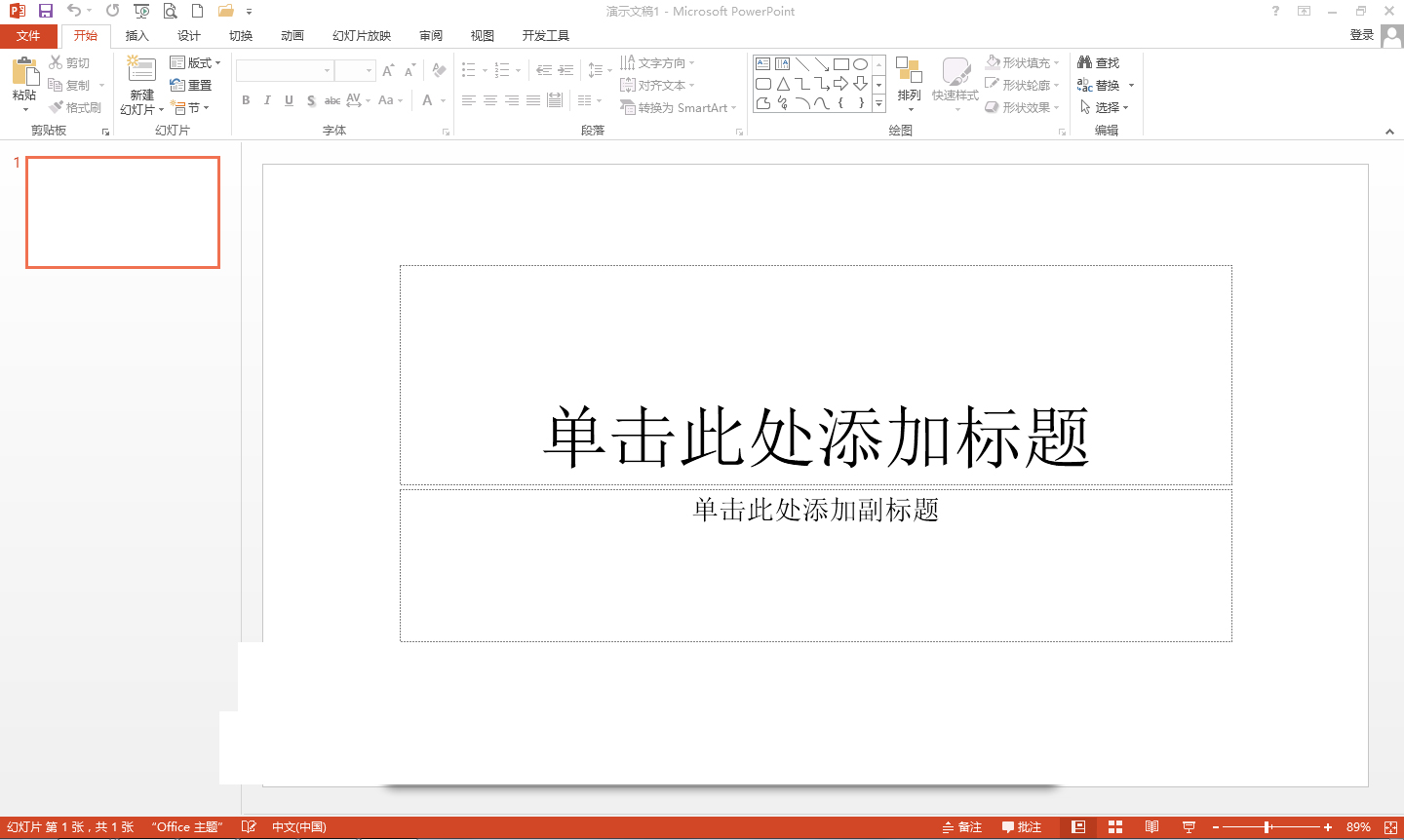
Task: Open Align Text (对齐文本) dropdown
Action: point(658,85)
